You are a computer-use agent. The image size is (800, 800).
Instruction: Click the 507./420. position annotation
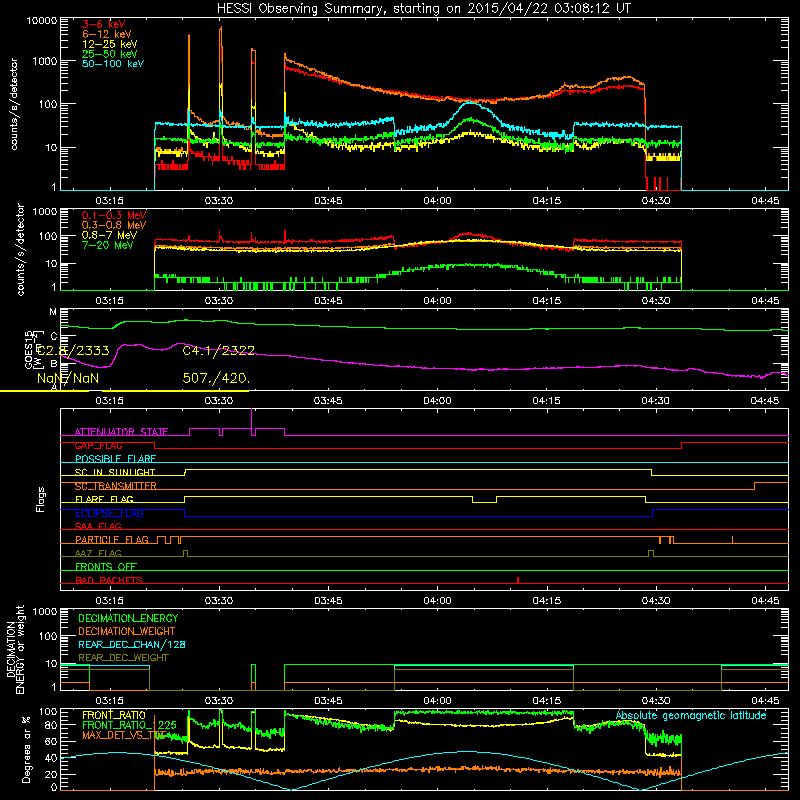[216, 378]
